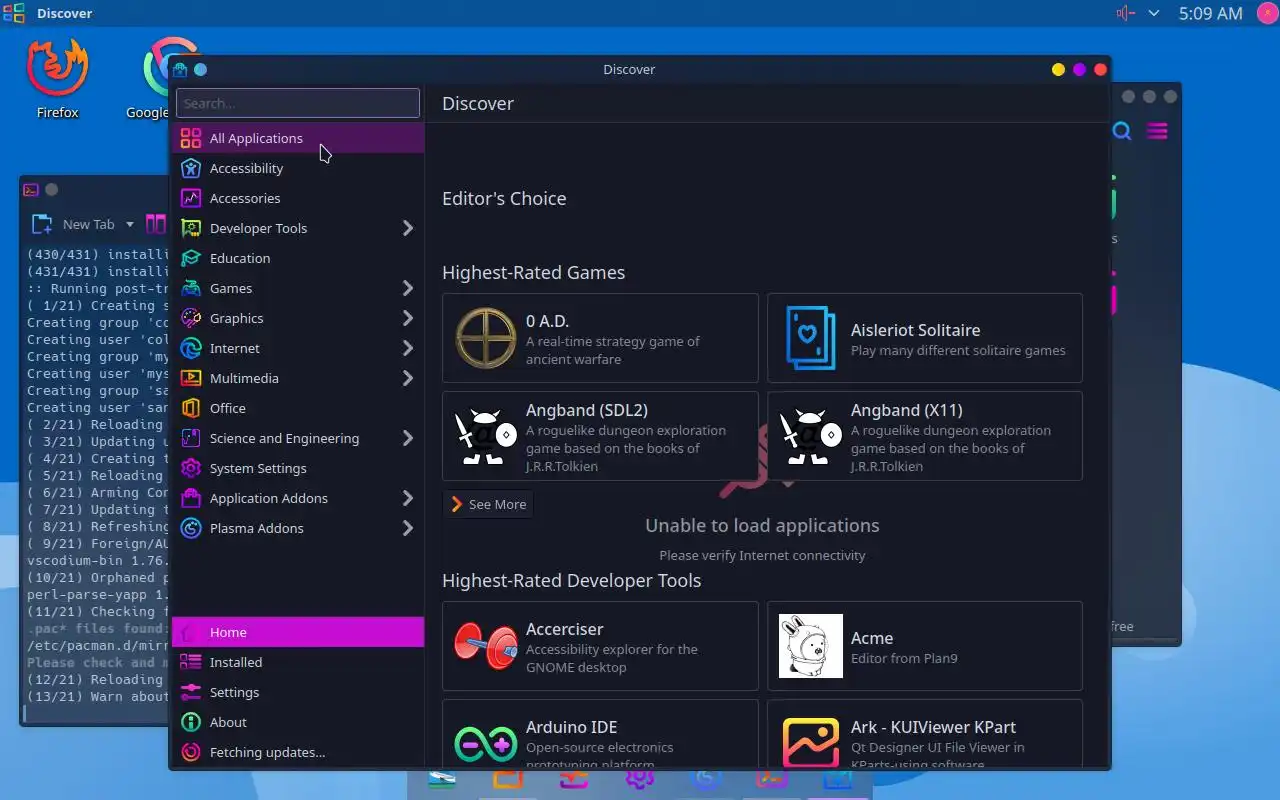Click the New Tab icon in terminal window

pyautogui.click(x=42, y=224)
